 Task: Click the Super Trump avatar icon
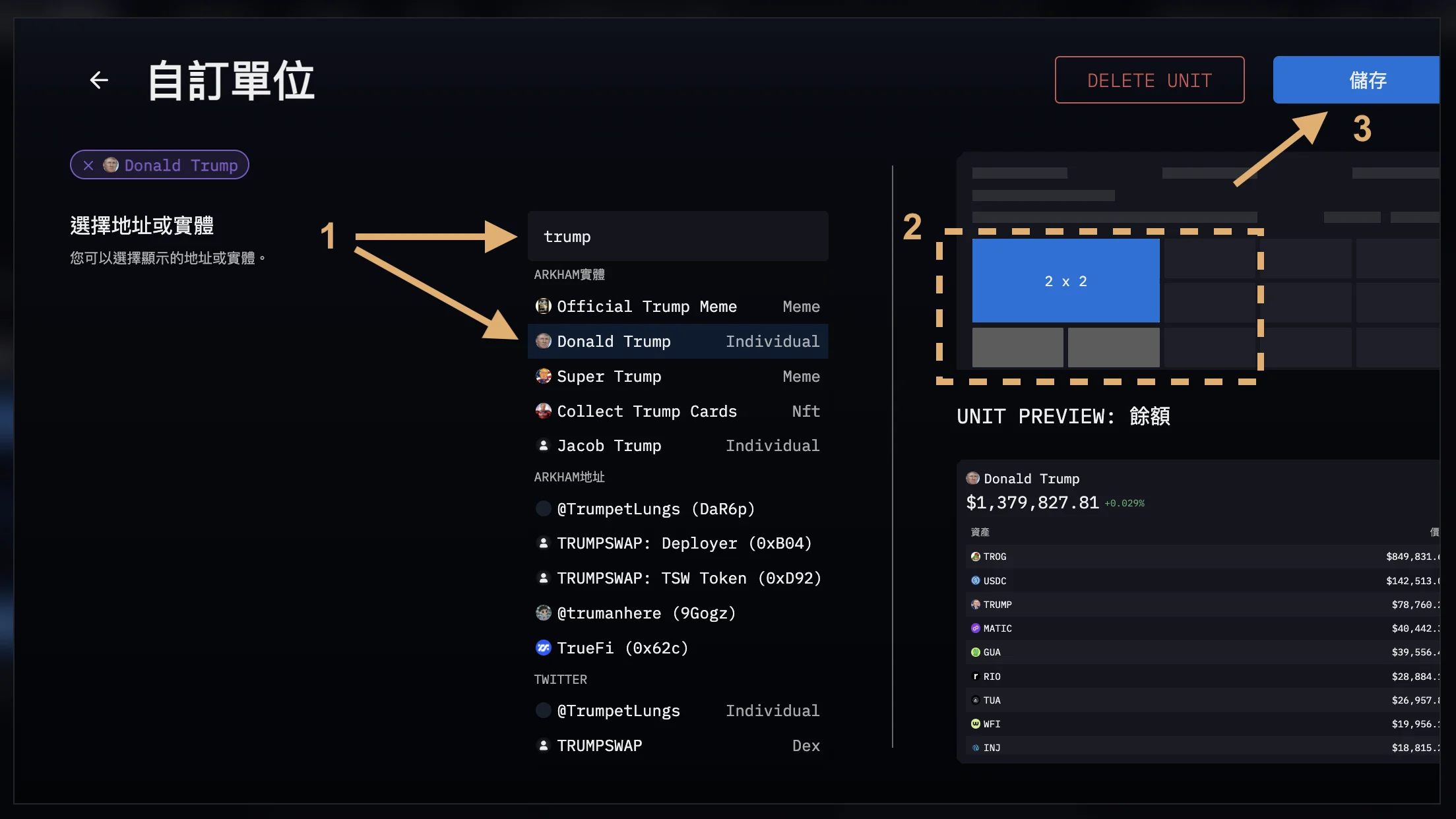(543, 376)
